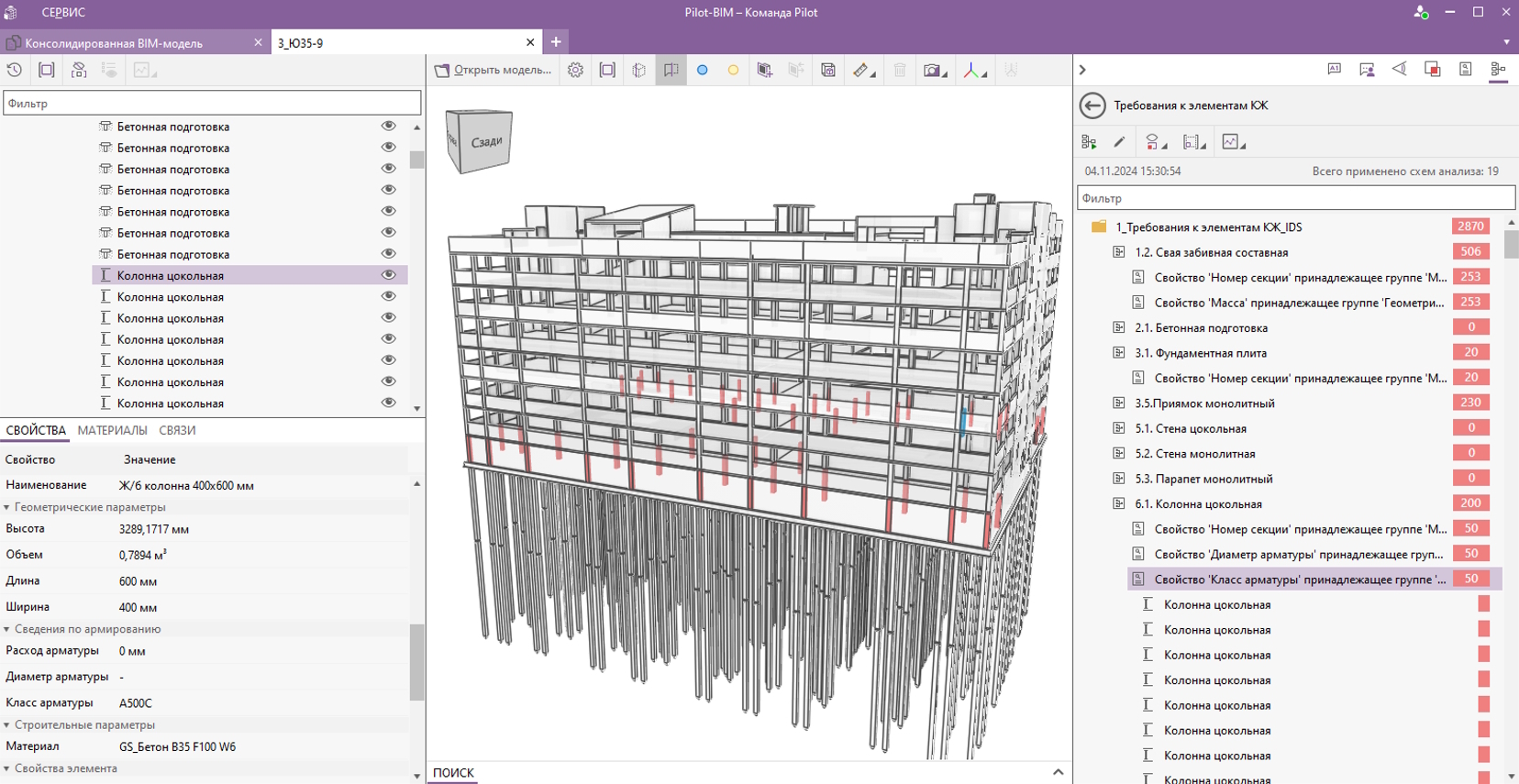
Task: Open the ruler measurement tool
Action: (x=860, y=70)
